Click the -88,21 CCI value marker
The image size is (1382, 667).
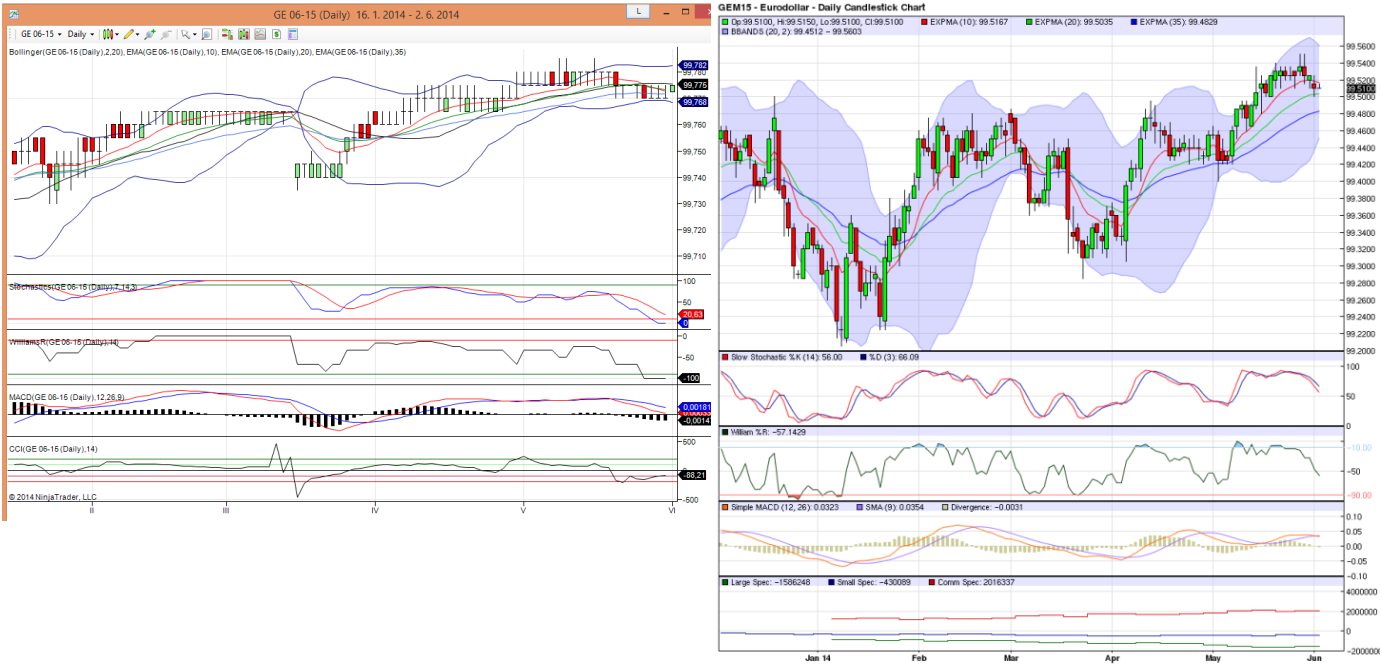[692, 476]
